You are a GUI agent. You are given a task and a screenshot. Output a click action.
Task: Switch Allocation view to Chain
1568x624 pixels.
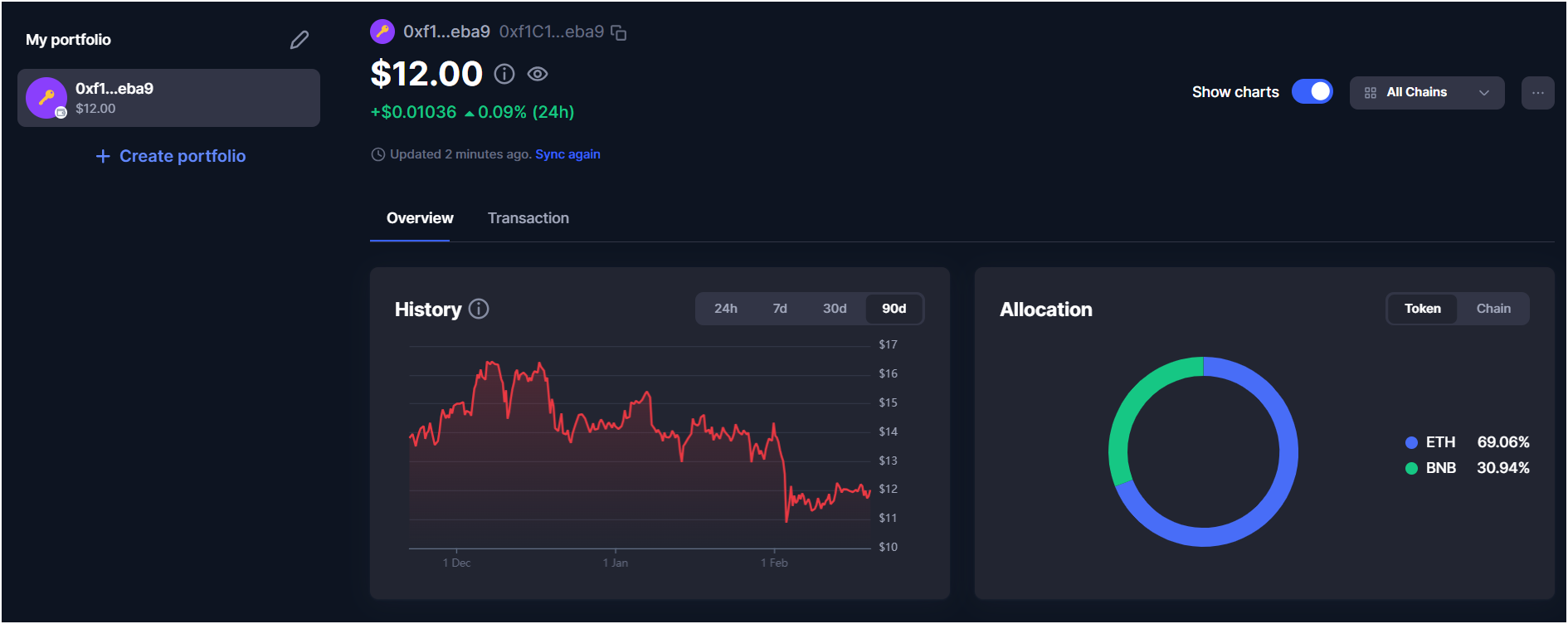(x=1493, y=308)
